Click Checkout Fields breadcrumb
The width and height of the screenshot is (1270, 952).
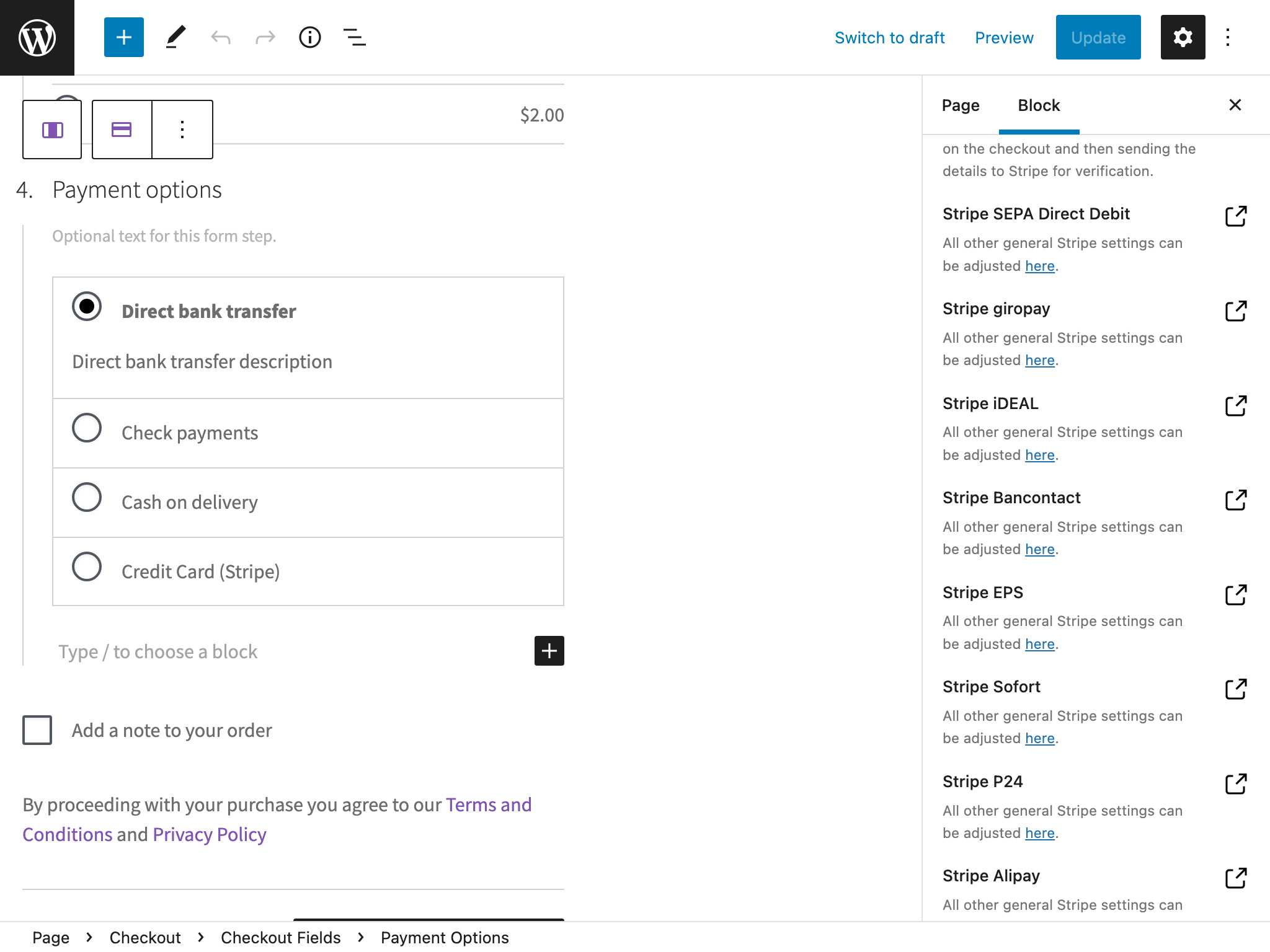[280, 937]
